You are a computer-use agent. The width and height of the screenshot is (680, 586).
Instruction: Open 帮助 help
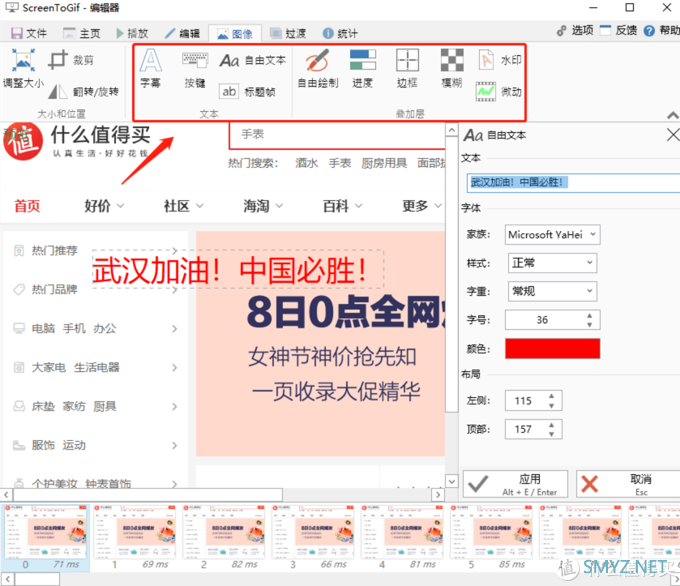662,30
